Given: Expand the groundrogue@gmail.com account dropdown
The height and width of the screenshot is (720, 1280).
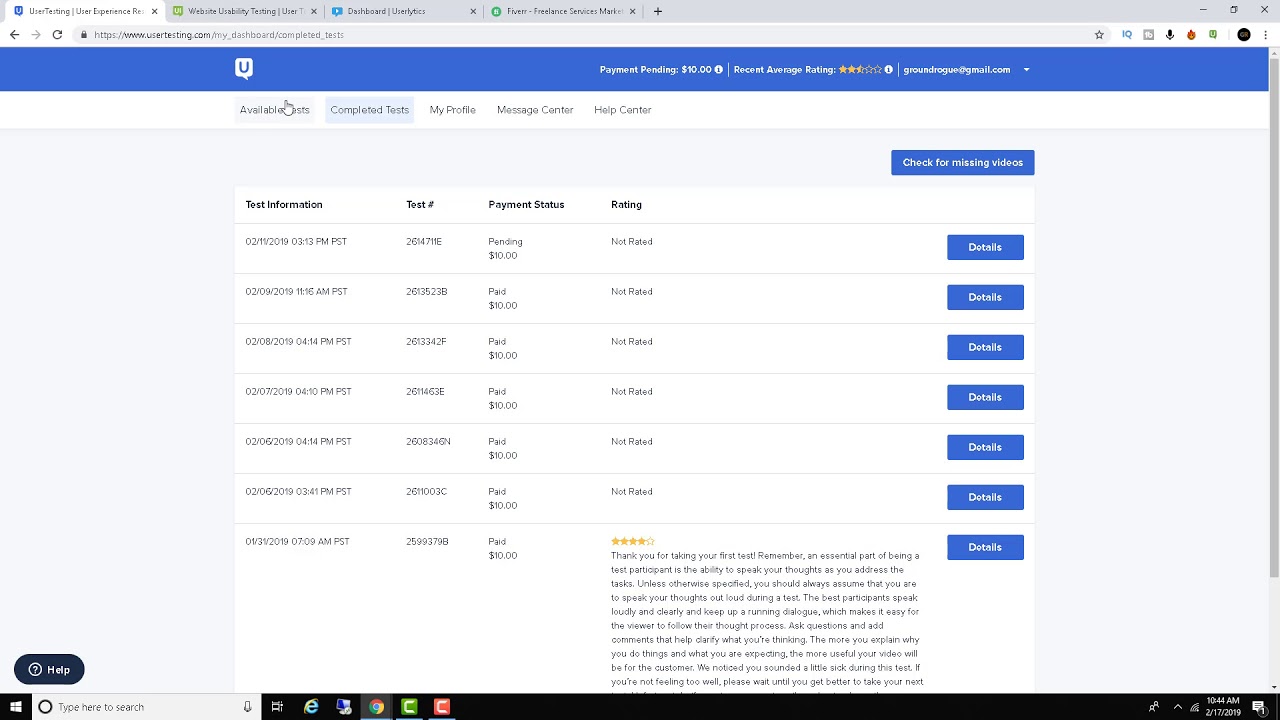Looking at the screenshot, I should point(1026,70).
